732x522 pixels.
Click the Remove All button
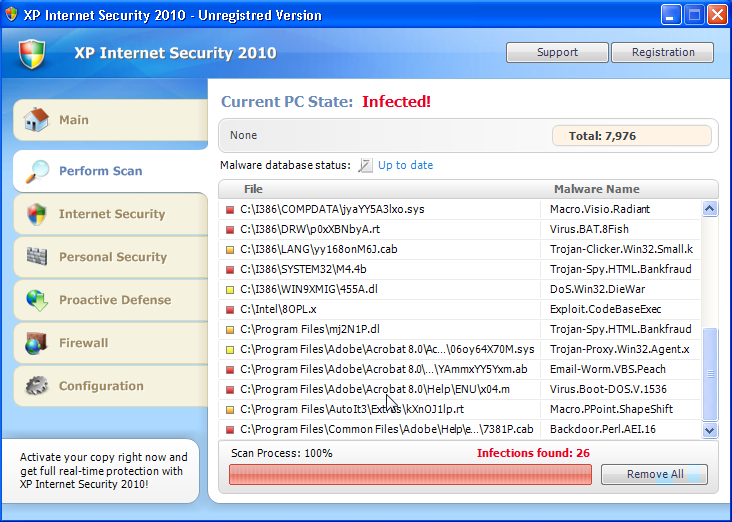point(654,474)
